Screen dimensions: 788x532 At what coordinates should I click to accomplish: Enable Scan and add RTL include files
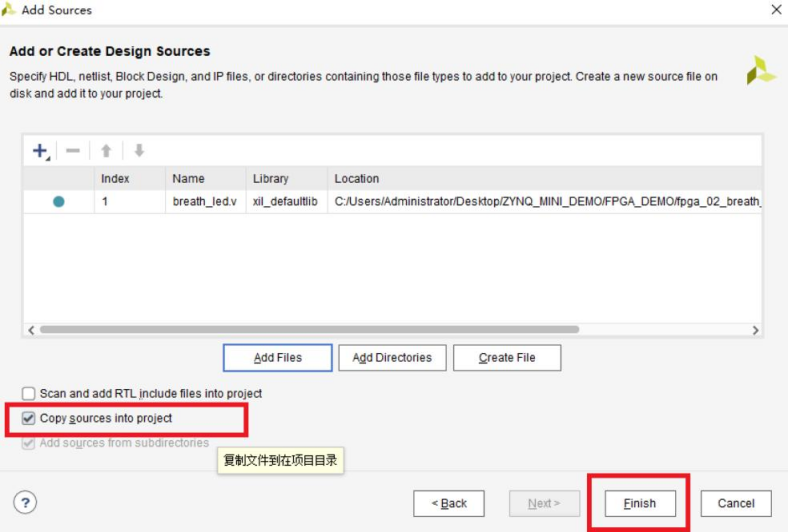(28, 394)
